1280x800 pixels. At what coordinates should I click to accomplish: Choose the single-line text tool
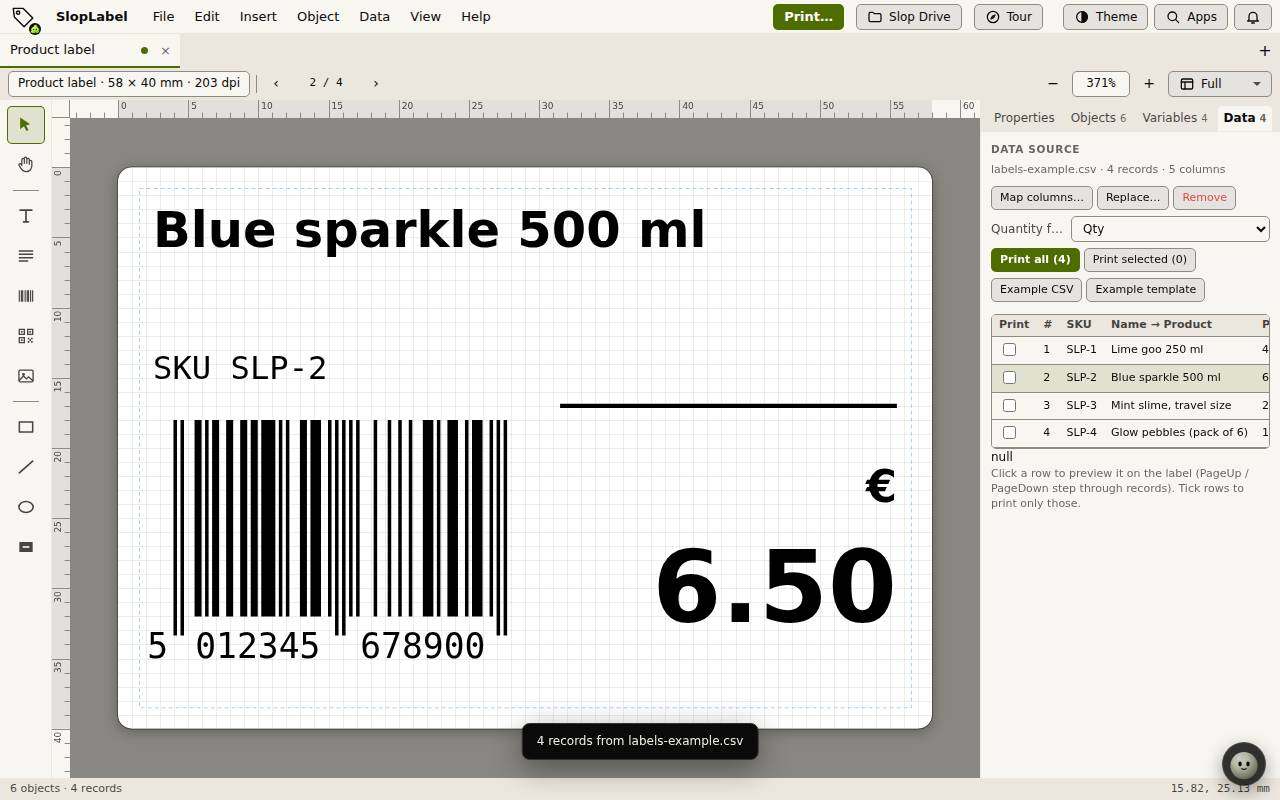point(26,216)
